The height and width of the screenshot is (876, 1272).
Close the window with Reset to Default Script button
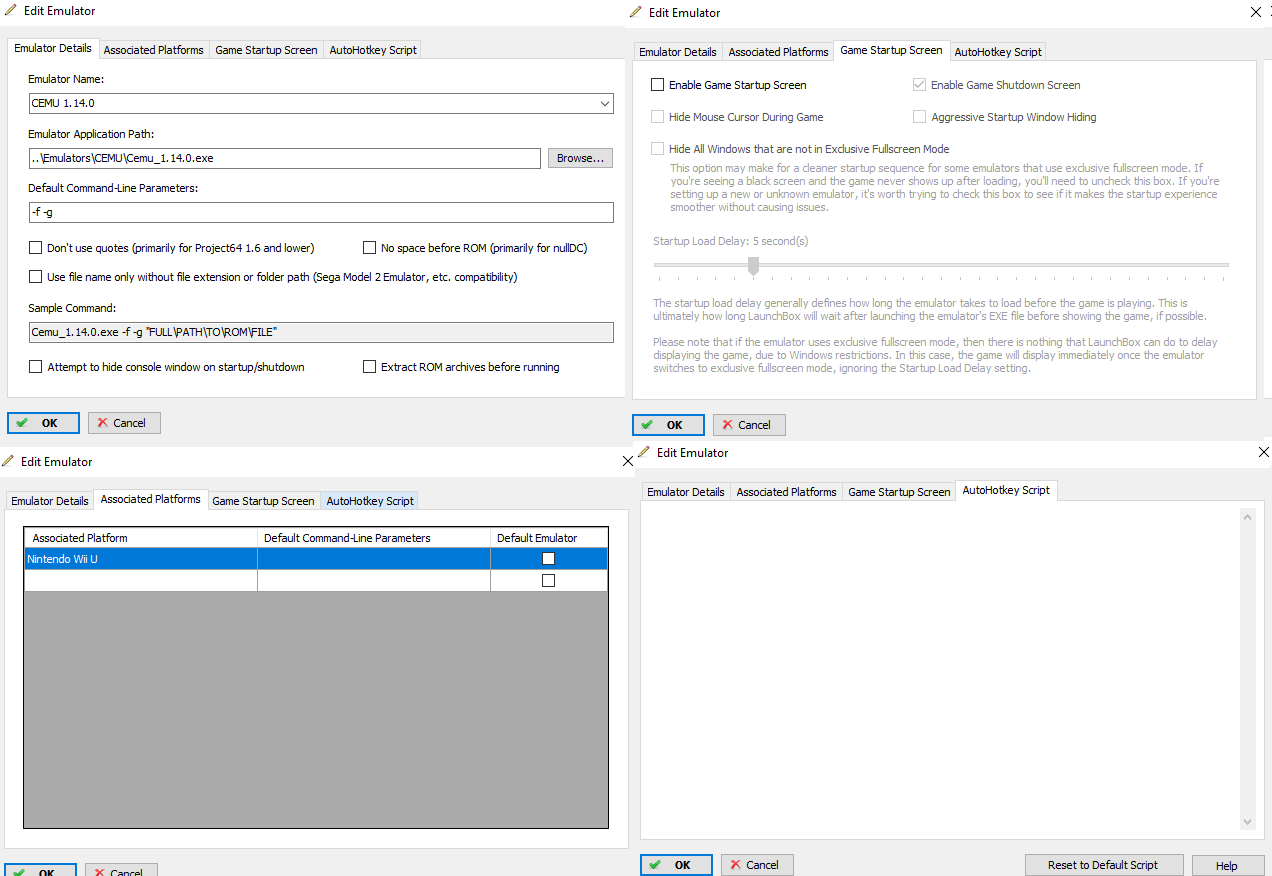pyautogui.click(x=1263, y=452)
